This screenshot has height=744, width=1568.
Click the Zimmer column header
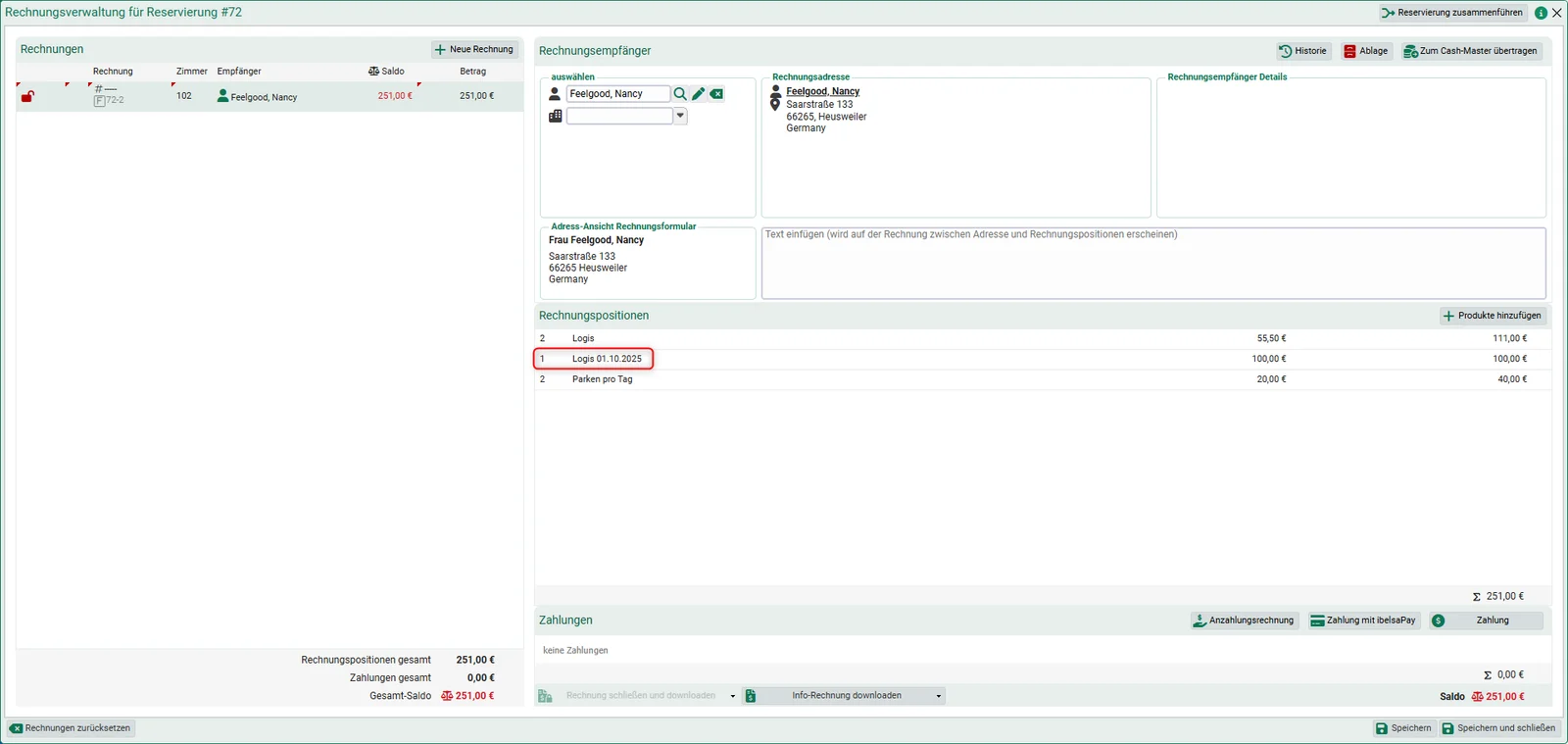point(192,72)
